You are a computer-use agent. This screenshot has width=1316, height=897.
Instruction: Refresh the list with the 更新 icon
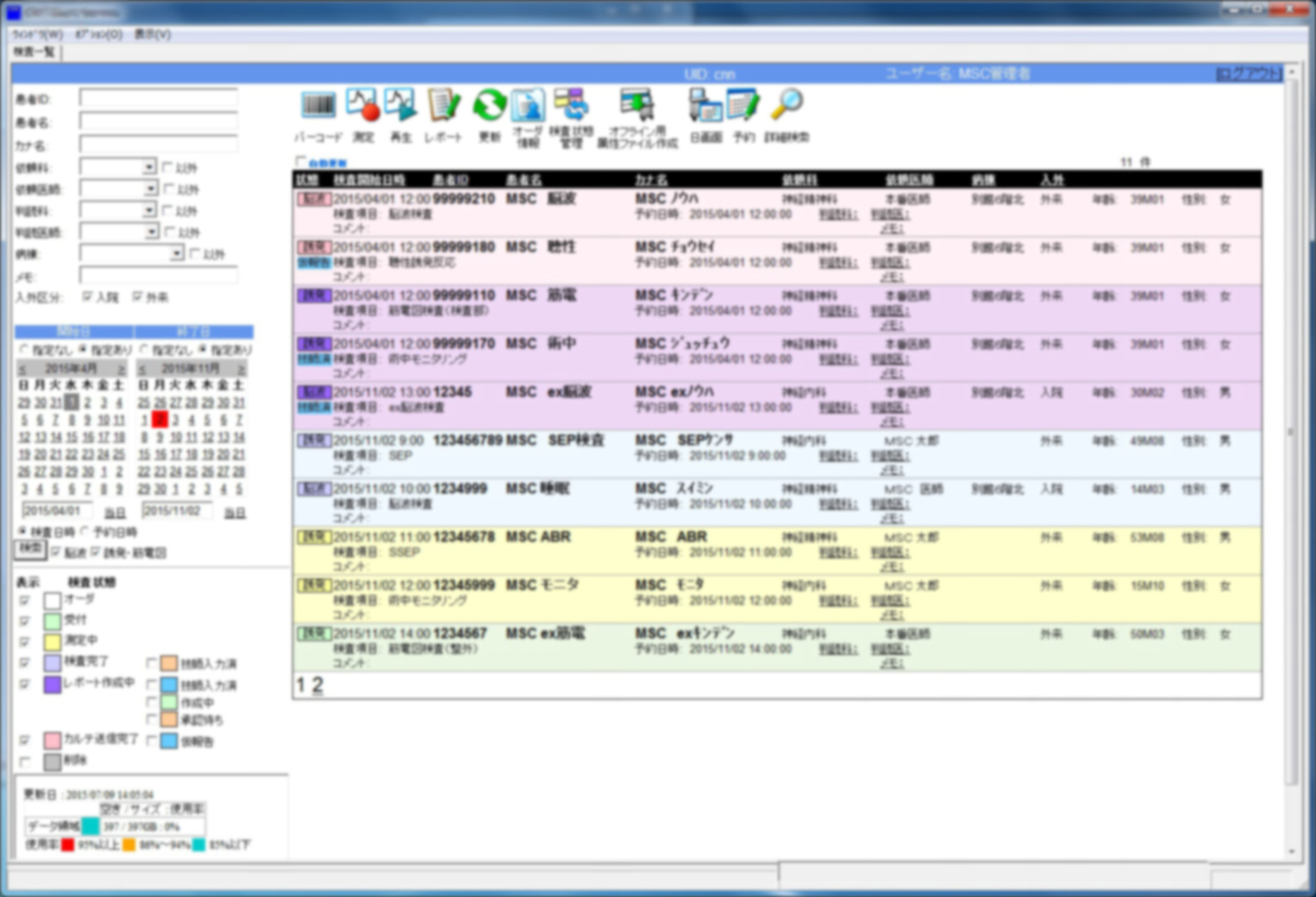click(489, 107)
